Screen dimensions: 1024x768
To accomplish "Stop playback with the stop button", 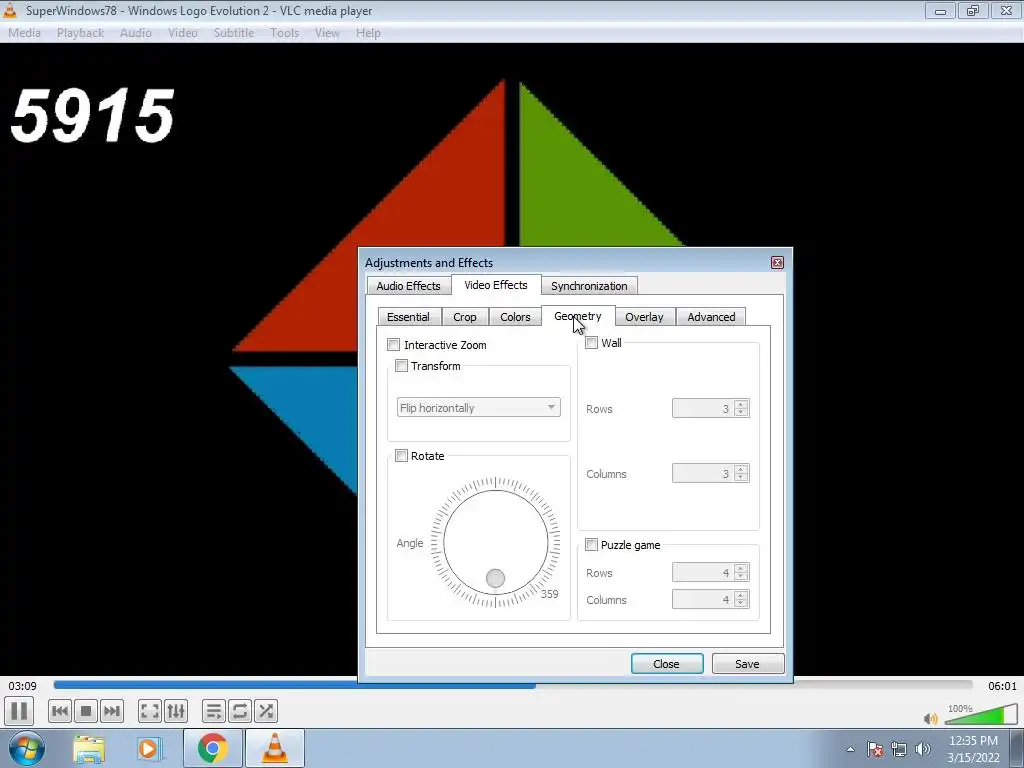I will point(86,711).
